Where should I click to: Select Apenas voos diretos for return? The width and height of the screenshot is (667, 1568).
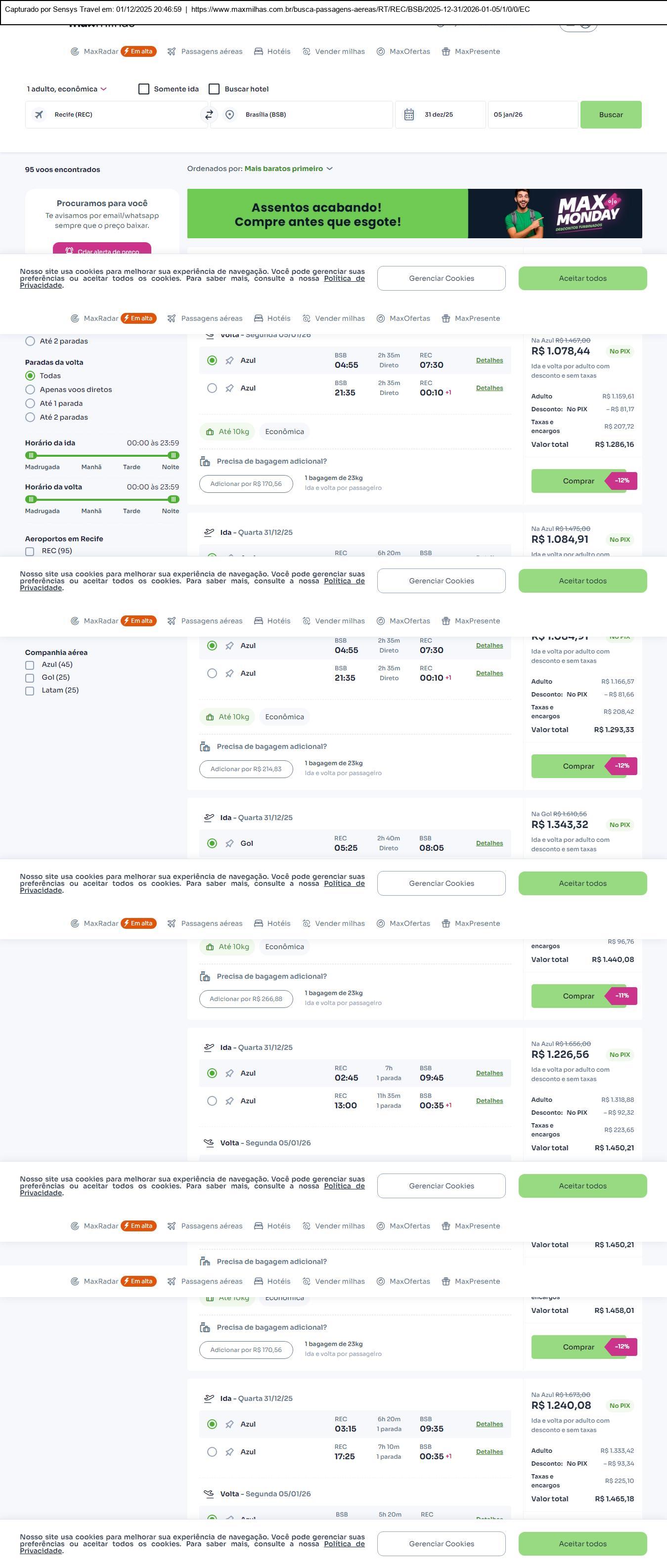coord(30,390)
